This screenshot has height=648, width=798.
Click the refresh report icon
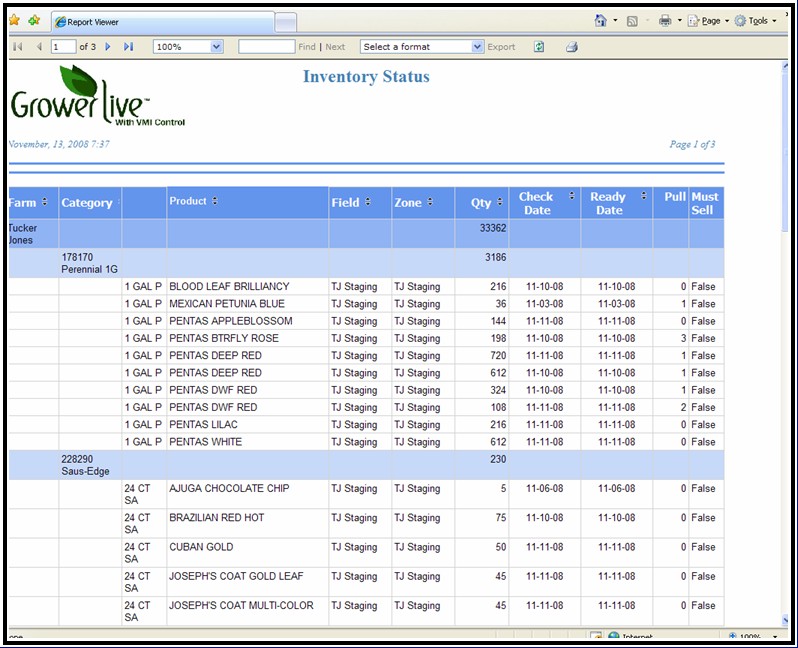click(x=539, y=47)
